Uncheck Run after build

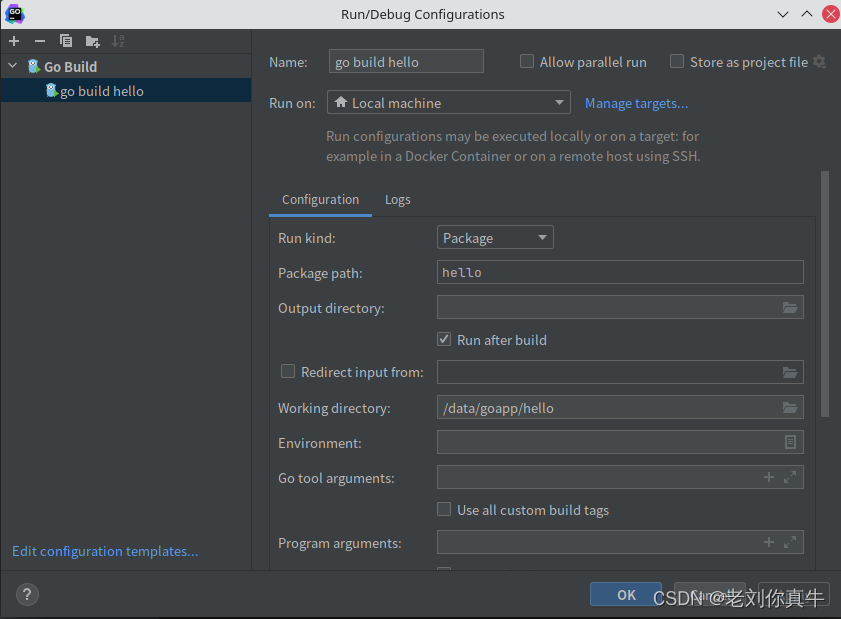click(443, 339)
